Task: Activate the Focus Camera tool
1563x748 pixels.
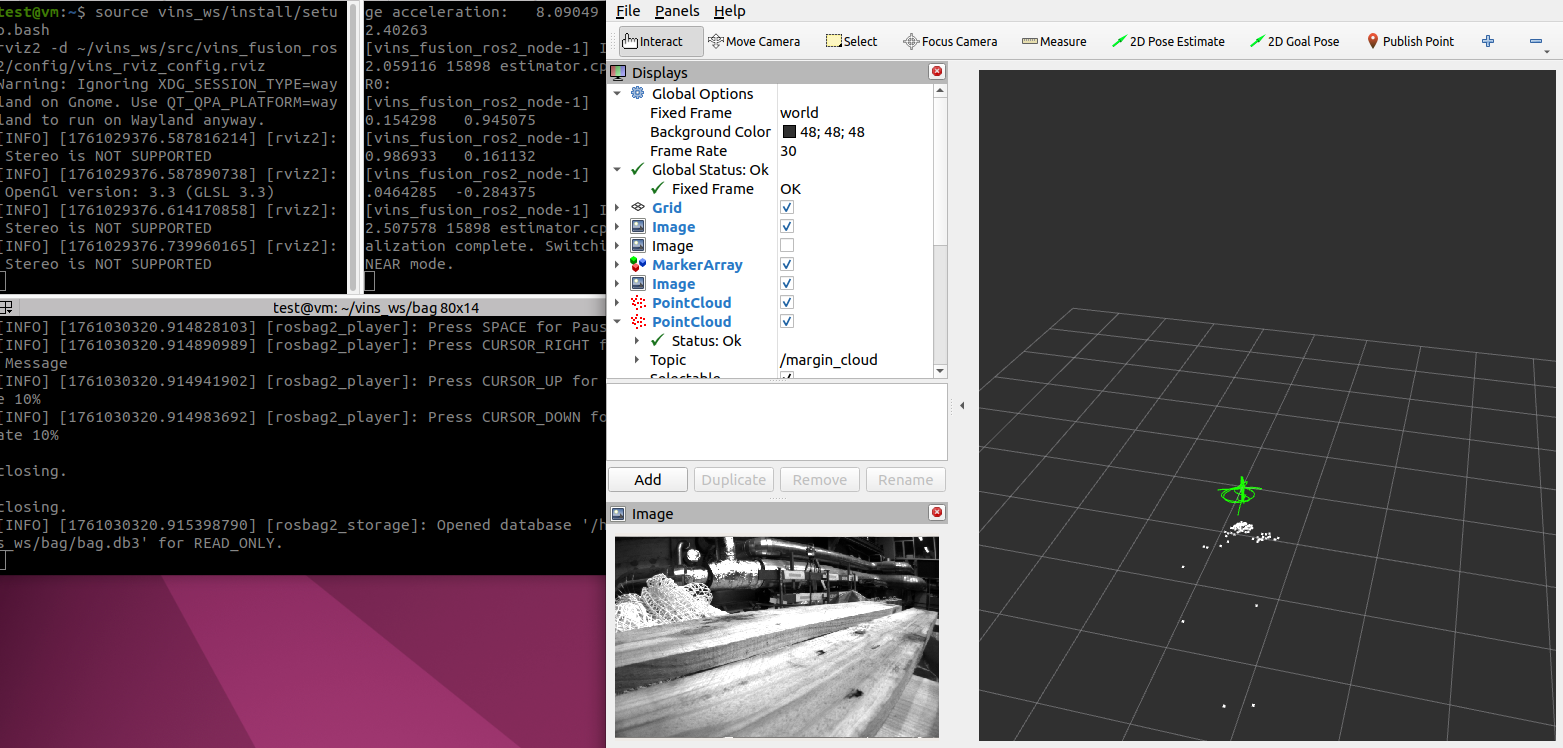Action: [949, 41]
